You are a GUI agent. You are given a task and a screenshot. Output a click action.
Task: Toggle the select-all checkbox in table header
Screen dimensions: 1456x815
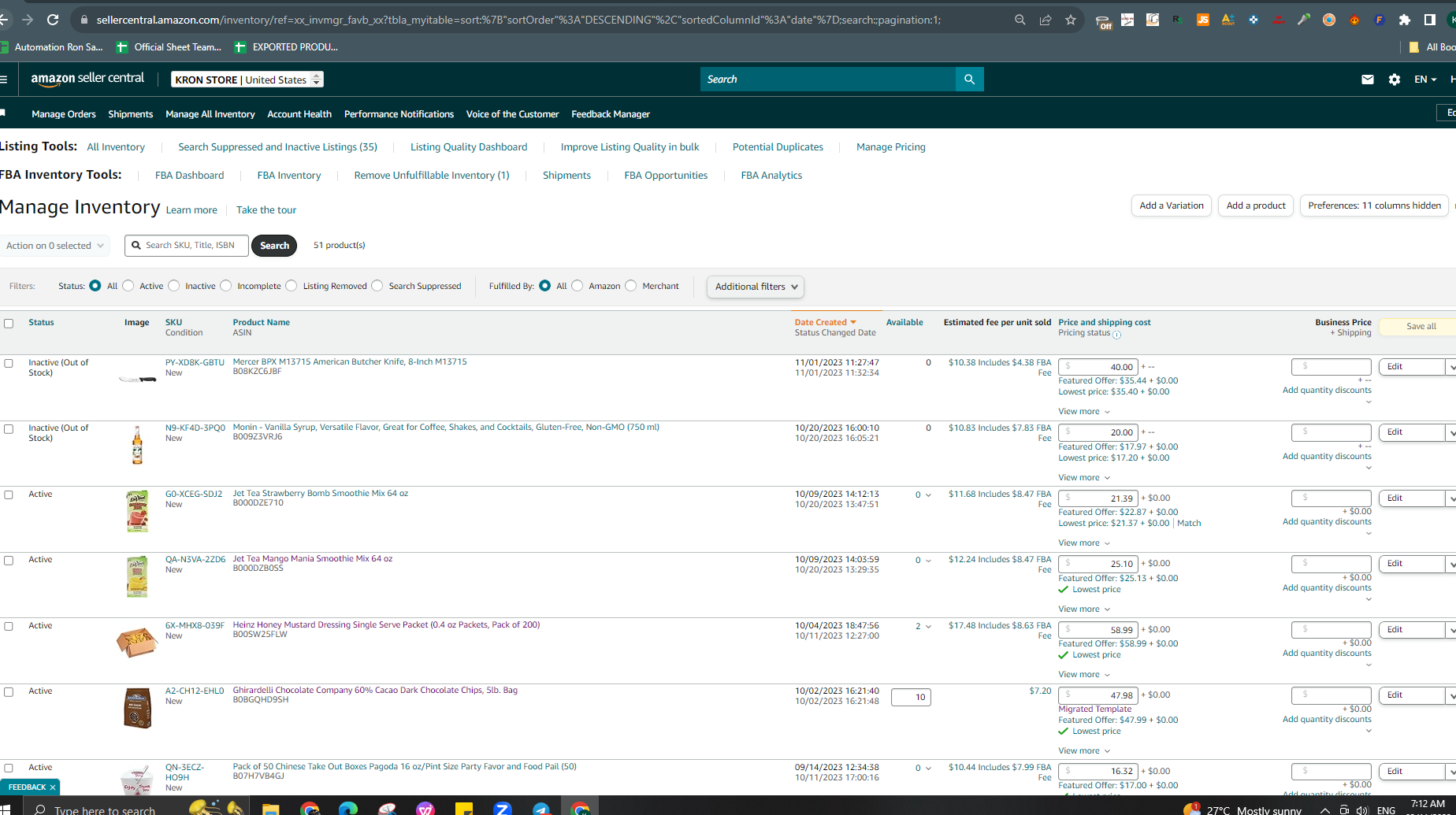click(9, 324)
